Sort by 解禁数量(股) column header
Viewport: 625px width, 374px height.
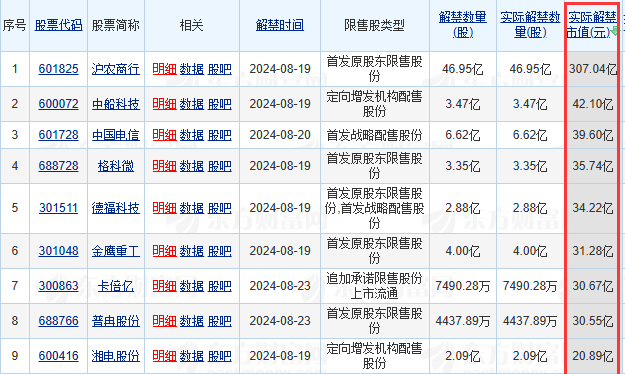click(x=463, y=25)
